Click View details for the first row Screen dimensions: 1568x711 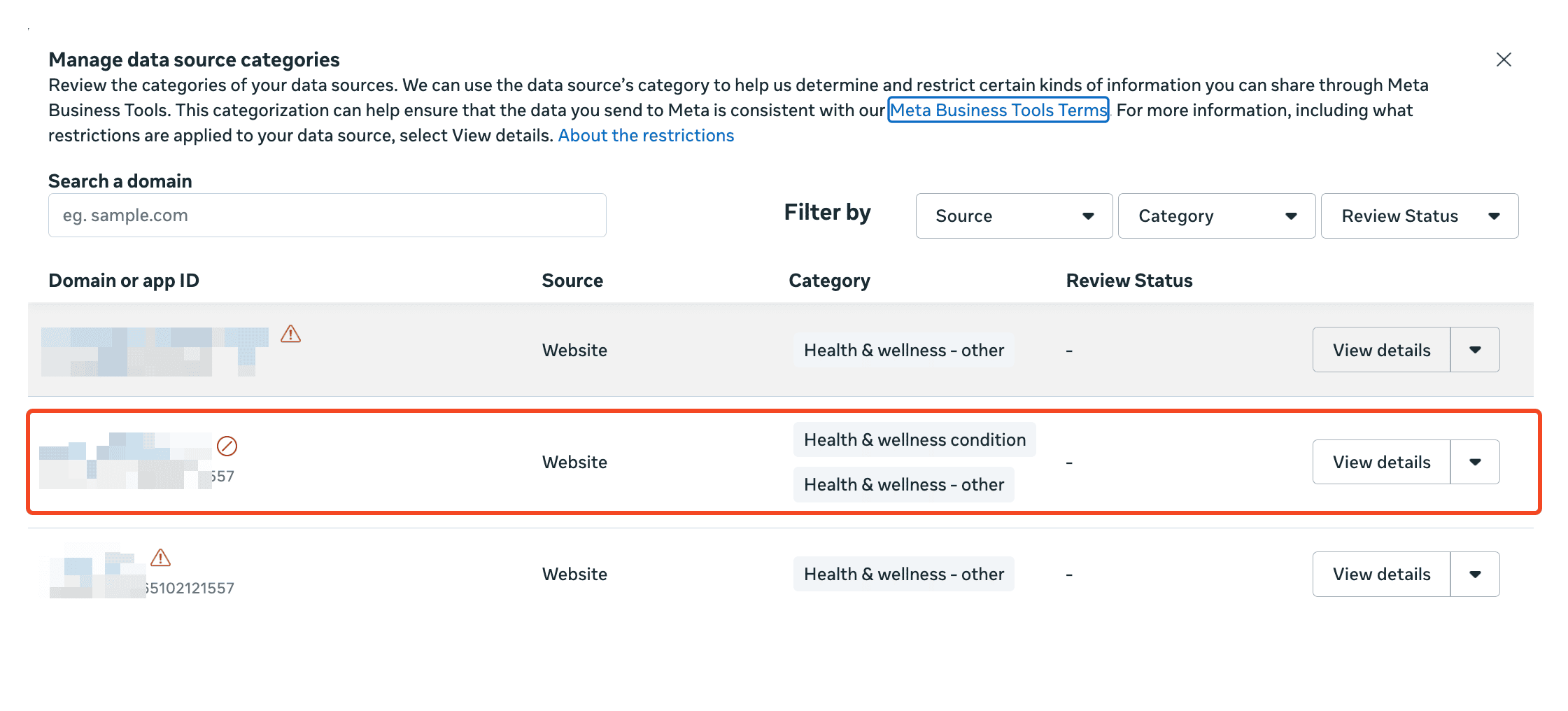(1380, 350)
